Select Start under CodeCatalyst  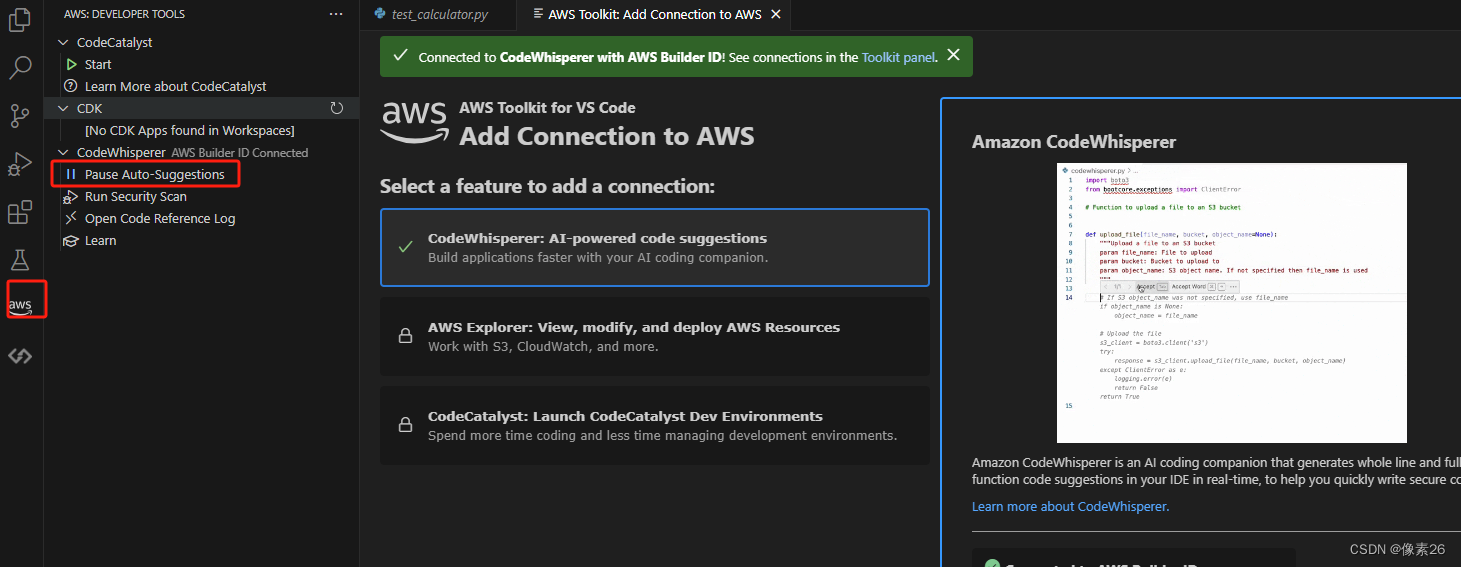coord(98,64)
